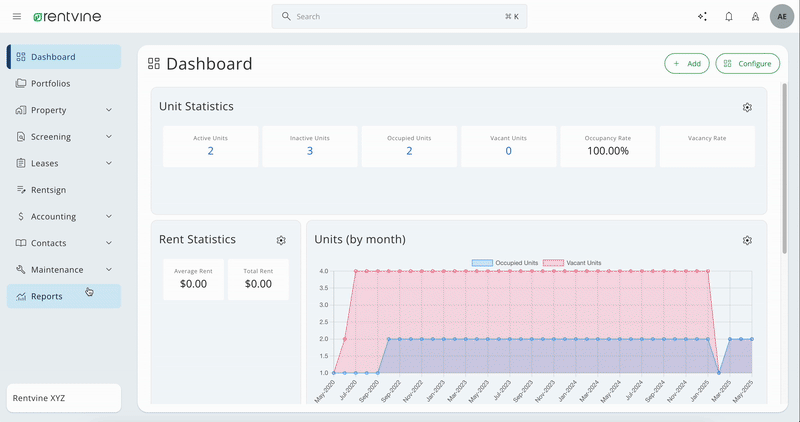Screen dimensions: 800x422
Task: Click the Dashboard title grid icon
Action: coord(154,63)
